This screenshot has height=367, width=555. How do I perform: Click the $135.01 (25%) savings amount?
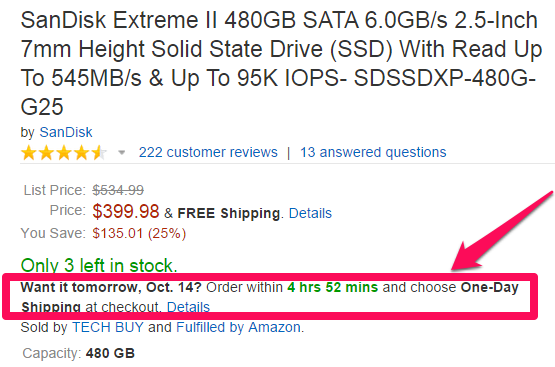(139, 234)
